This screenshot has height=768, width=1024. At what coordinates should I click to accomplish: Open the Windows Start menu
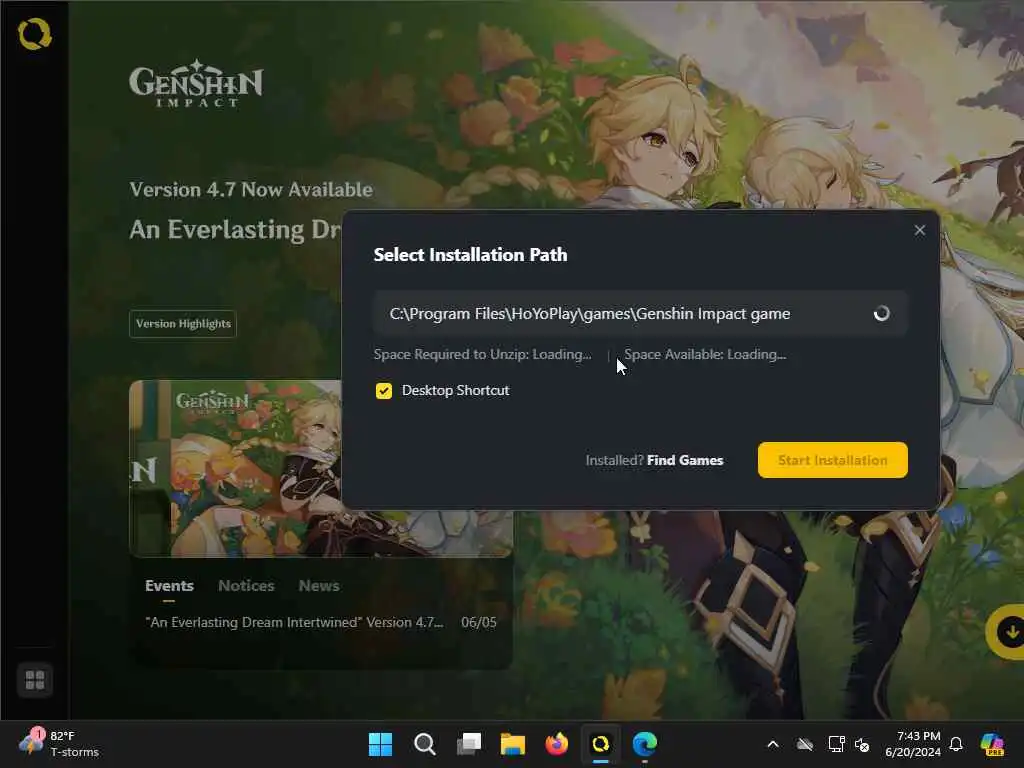pos(380,744)
